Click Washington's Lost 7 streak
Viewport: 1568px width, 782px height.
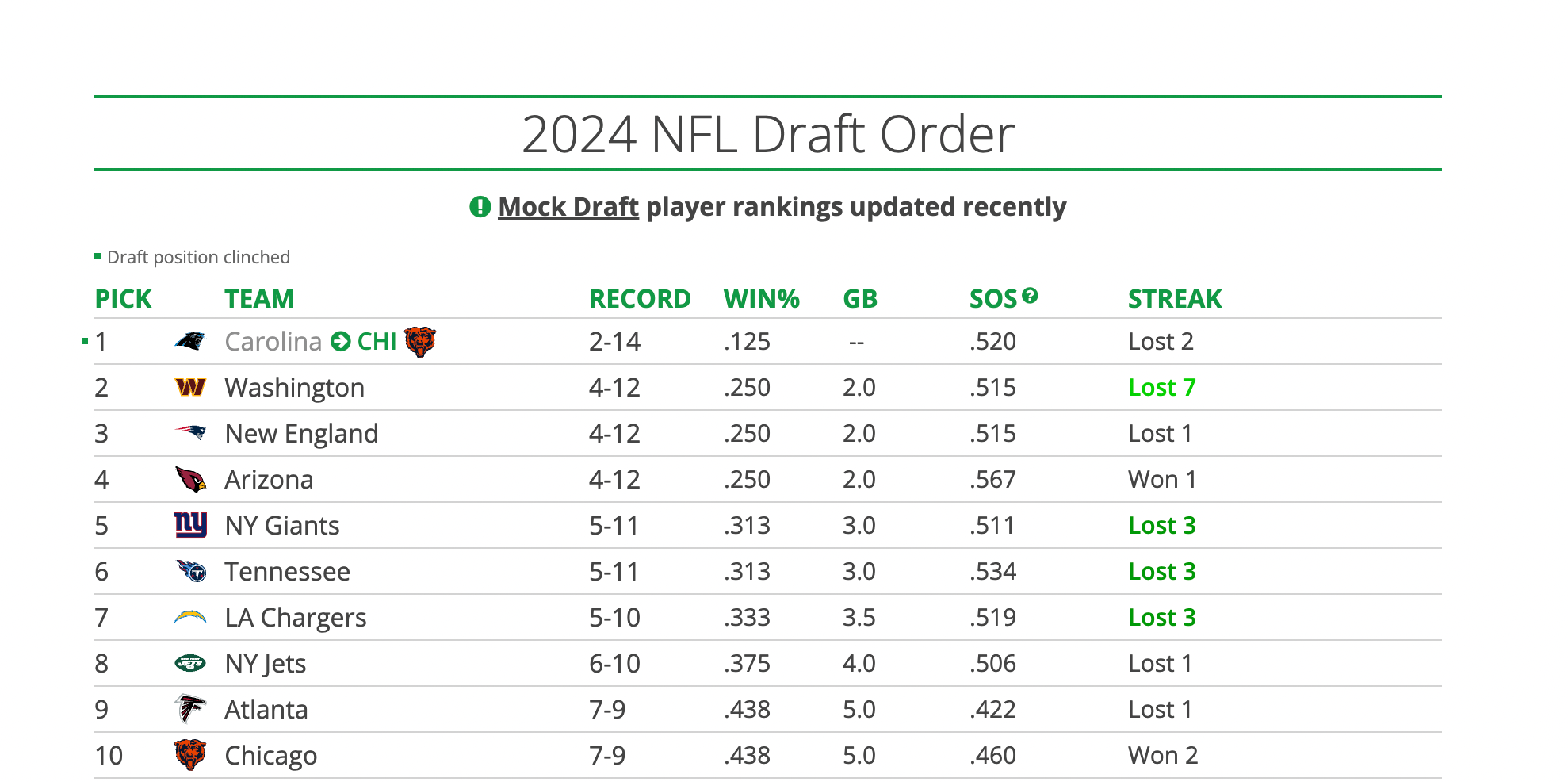1161,388
